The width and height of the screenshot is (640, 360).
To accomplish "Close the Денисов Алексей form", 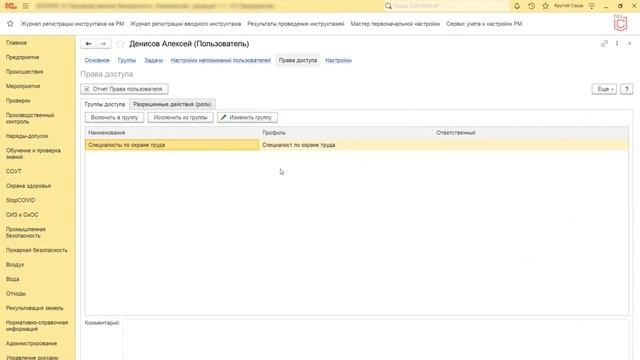I will tap(629, 43).
